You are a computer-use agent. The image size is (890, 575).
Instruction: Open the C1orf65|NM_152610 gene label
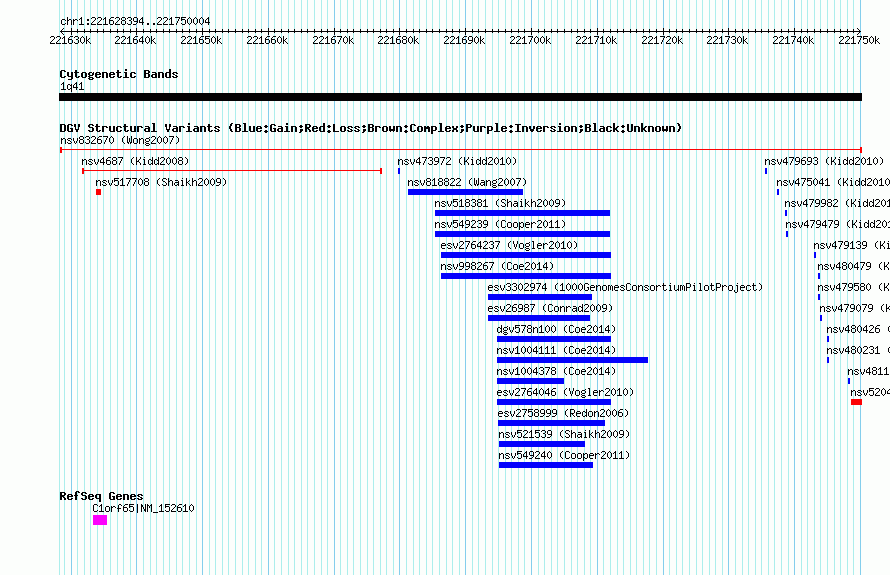click(x=143, y=509)
